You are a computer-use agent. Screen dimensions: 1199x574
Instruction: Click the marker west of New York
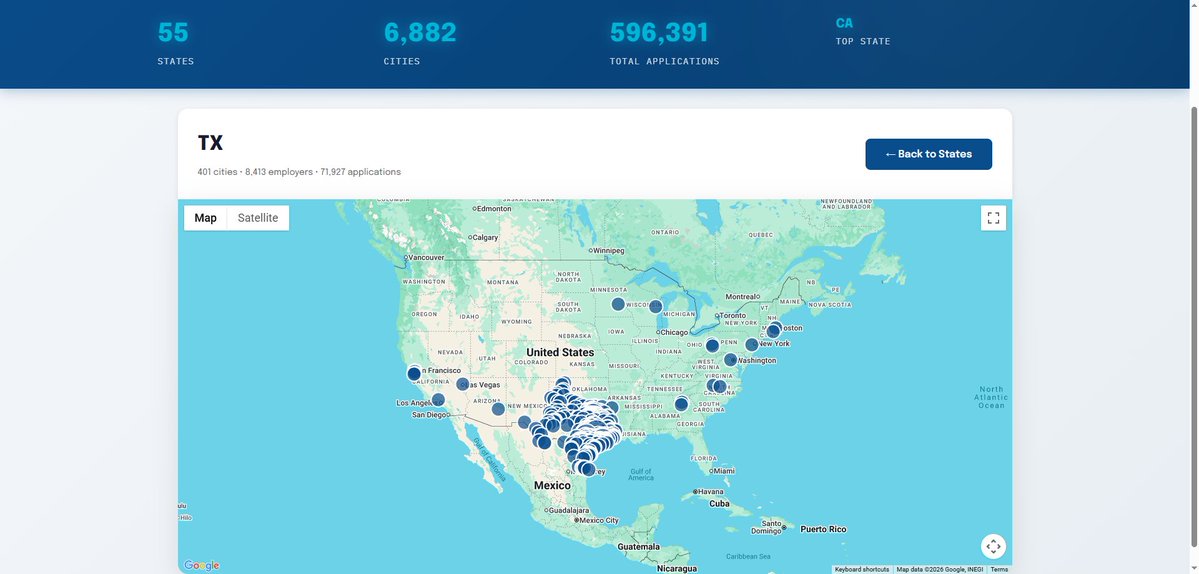point(752,345)
